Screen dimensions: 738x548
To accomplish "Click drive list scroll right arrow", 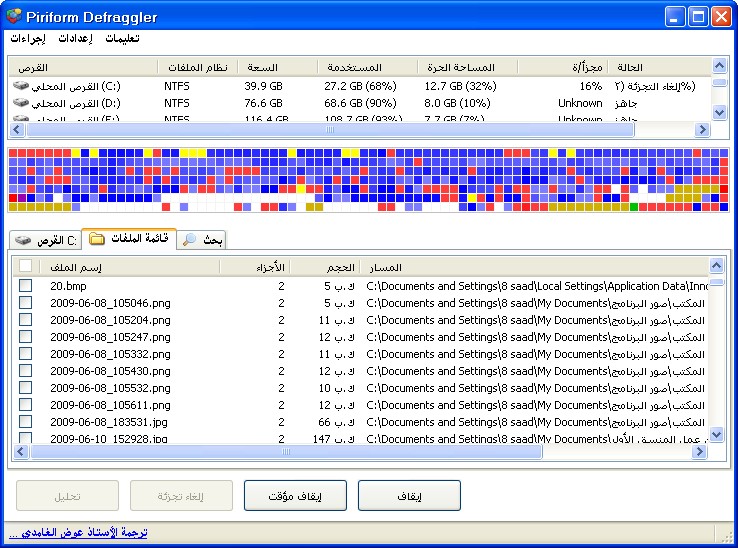I will (702, 129).
